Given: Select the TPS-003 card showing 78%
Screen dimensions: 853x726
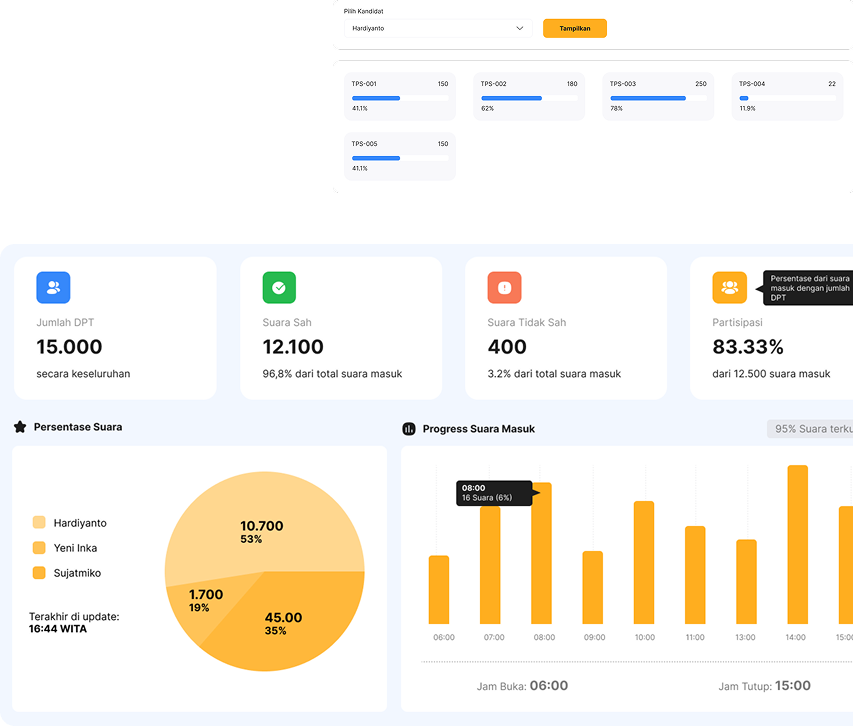Looking at the screenshot, I should point(657,97).
